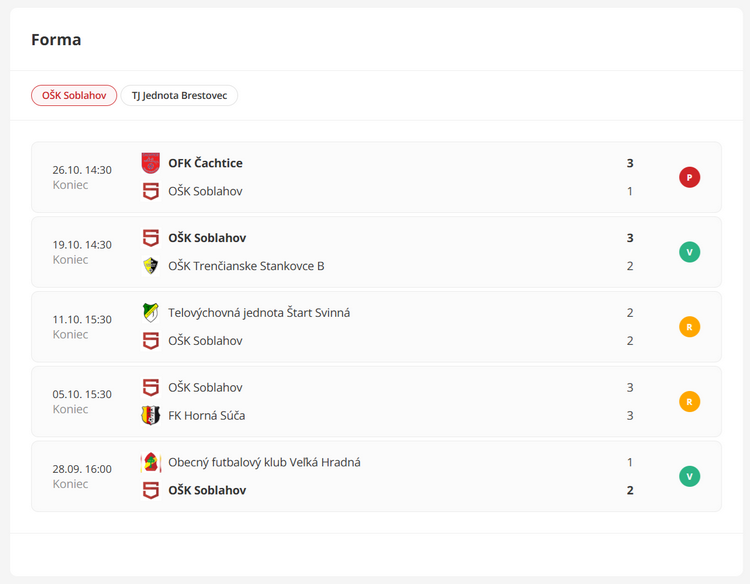The image size is (750, 584).
Task: Switch to TJ Jednota Brestovec tab
Action: click(x=179, y=96)
